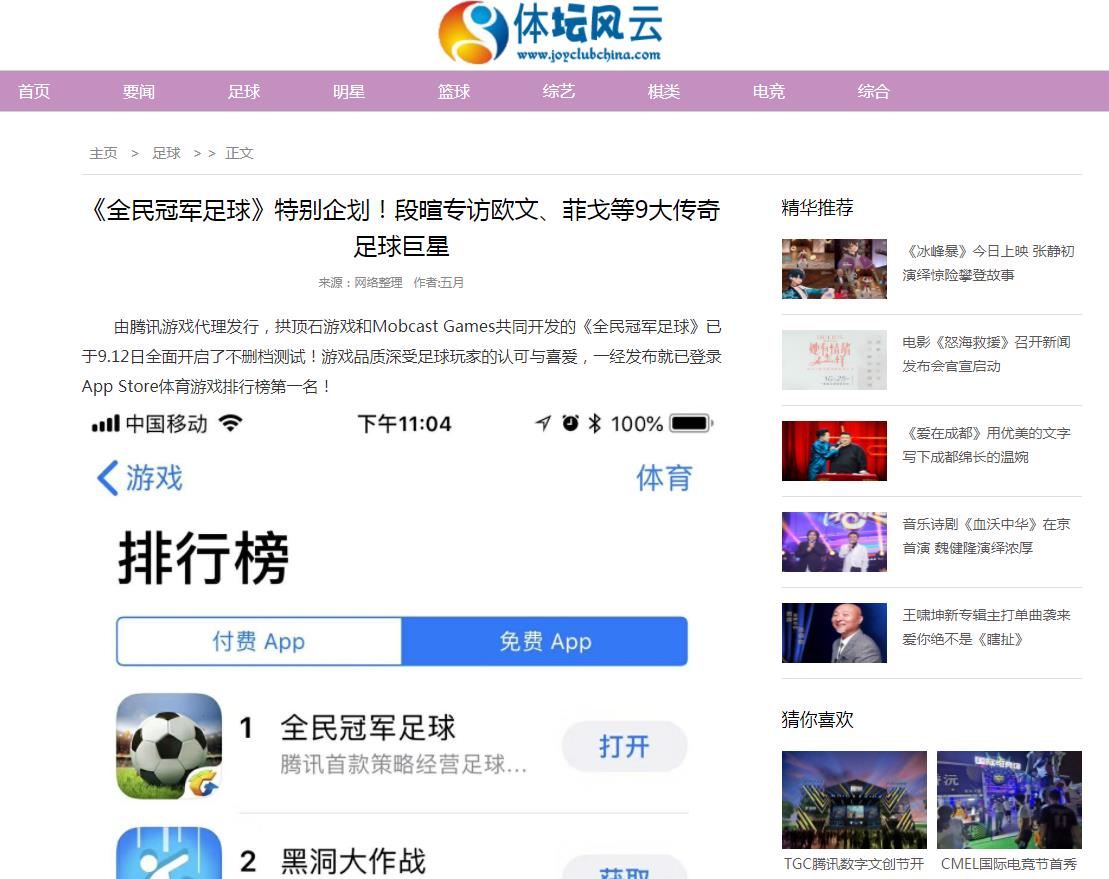The width and height of the screenshot is (1109, 879).
Task: Open 王啸坤新专辑主打单曲袭来 article link
Action: tap(986, 627)
